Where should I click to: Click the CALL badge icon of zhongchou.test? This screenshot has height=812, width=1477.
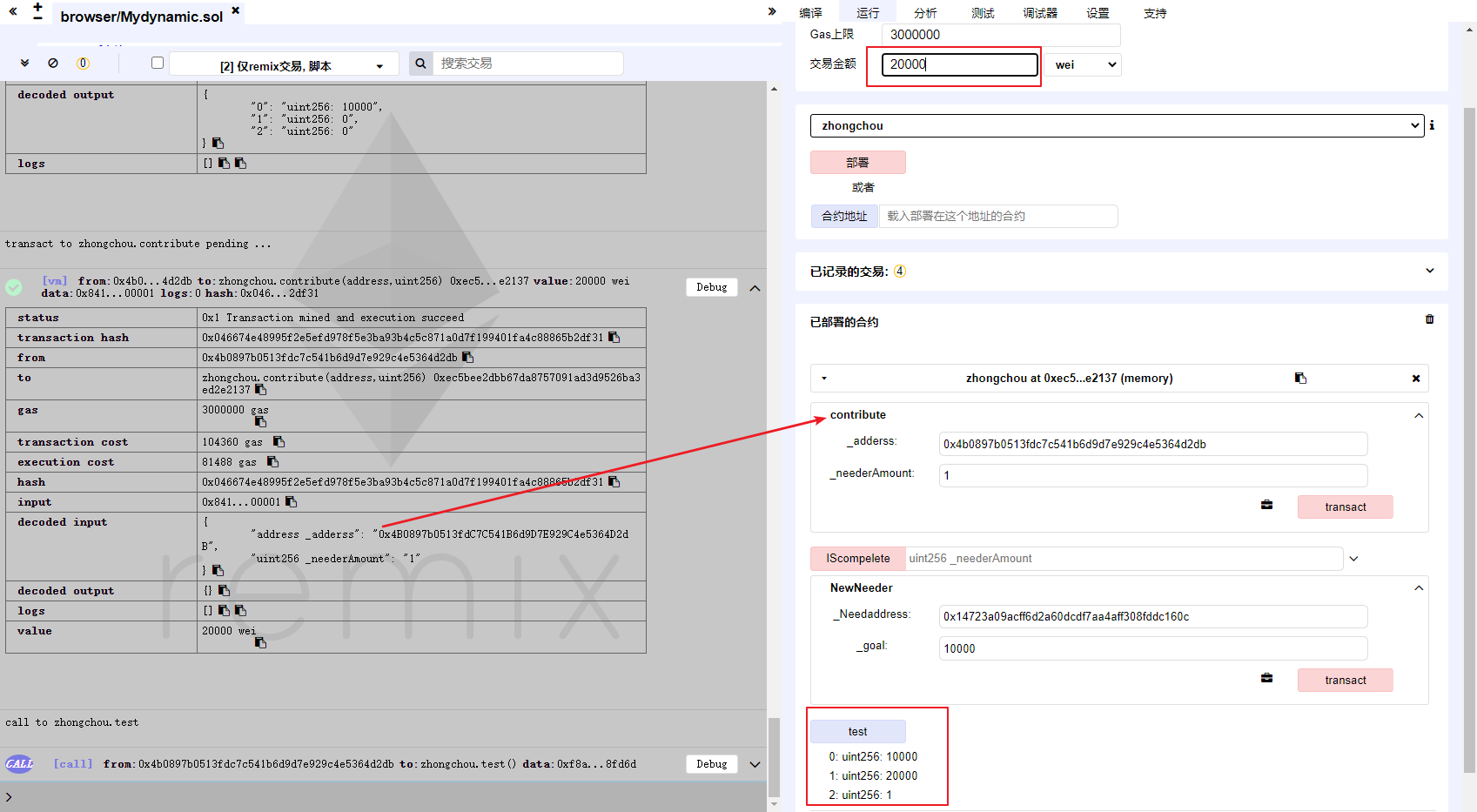click(19, 764)
